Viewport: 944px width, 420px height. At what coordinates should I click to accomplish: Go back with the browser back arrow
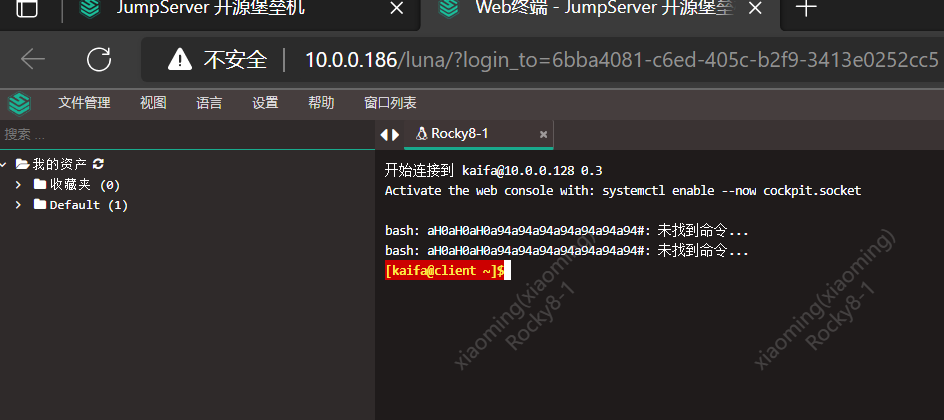pyautogui.click(x=33, y=59)
